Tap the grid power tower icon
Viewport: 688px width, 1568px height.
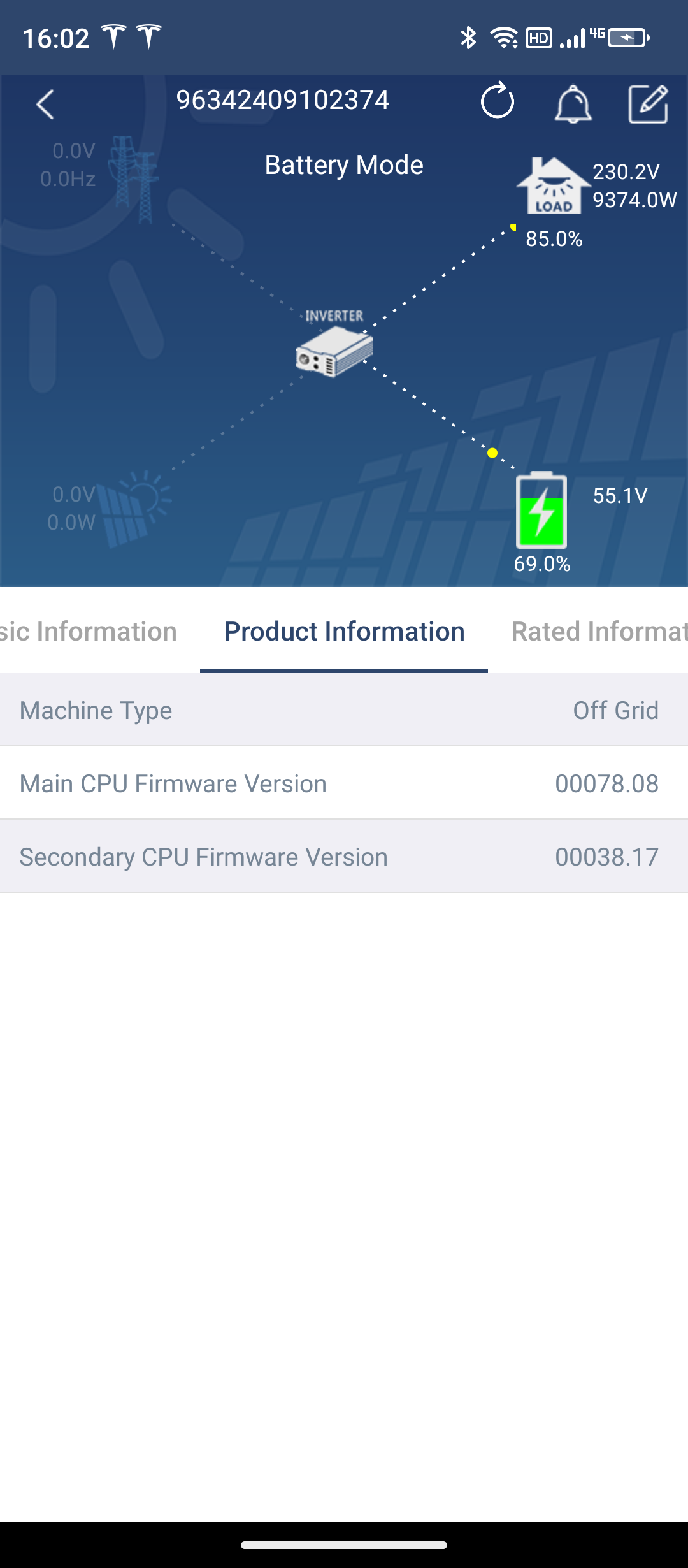(133, 178)
